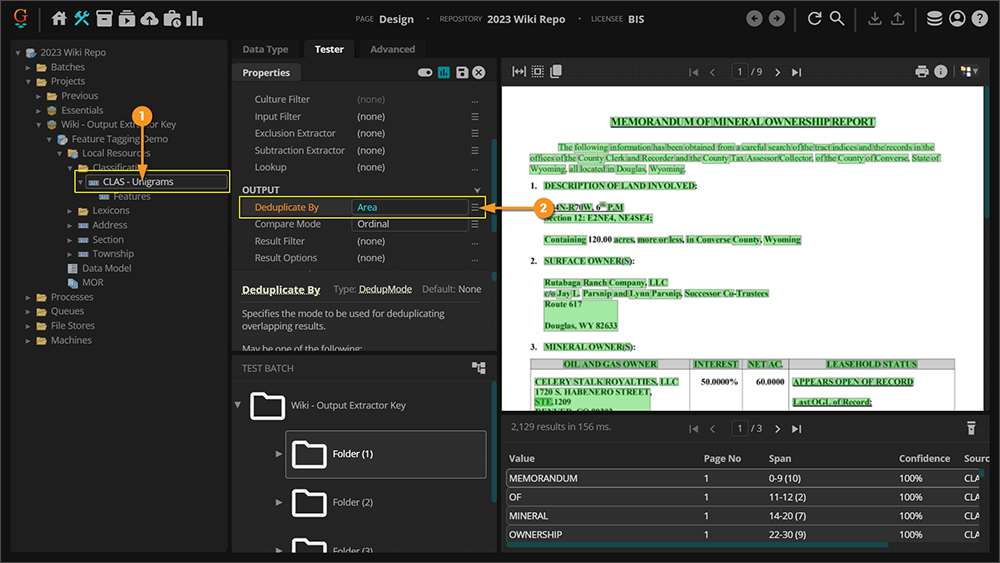Click the Deduplicate By value field
Screen dimensions: 1000x563
410,207
